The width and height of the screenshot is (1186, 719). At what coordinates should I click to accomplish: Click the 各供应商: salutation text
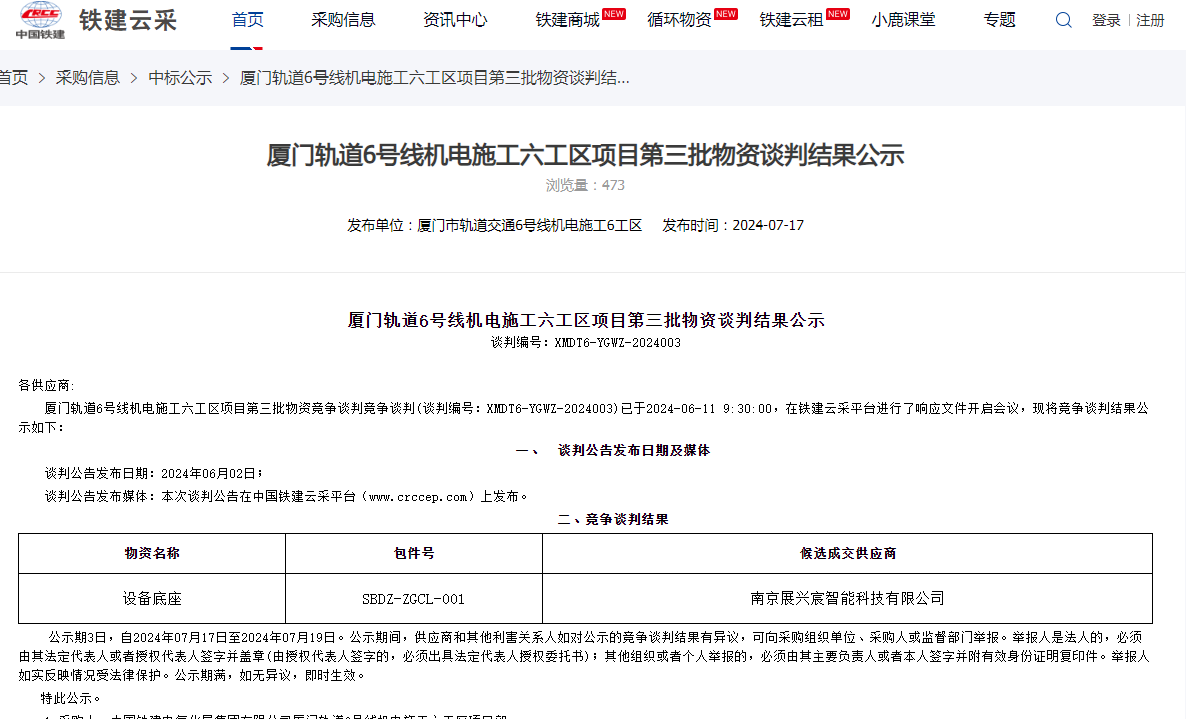click(x=46, y=386)
